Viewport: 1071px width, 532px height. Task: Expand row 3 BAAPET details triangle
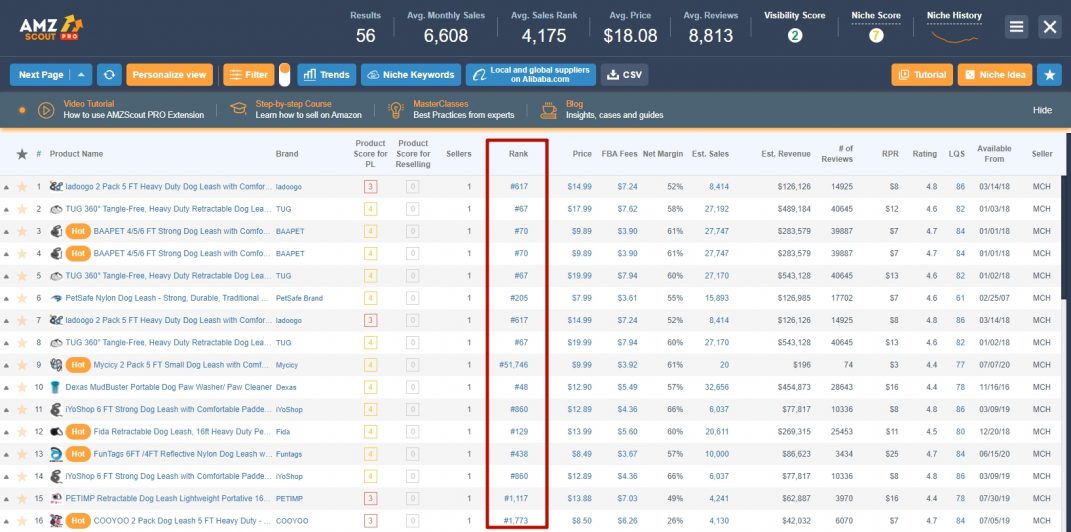[x=7, y=232]
